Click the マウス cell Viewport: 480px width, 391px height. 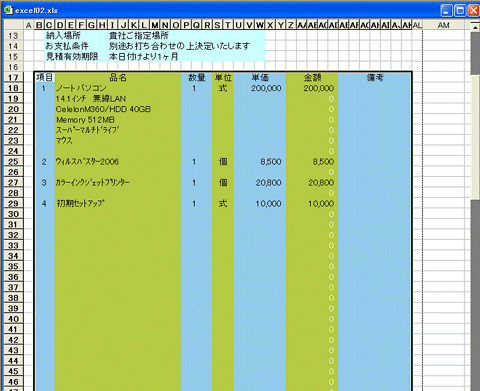pyautogui.click(x=64, y=140)
